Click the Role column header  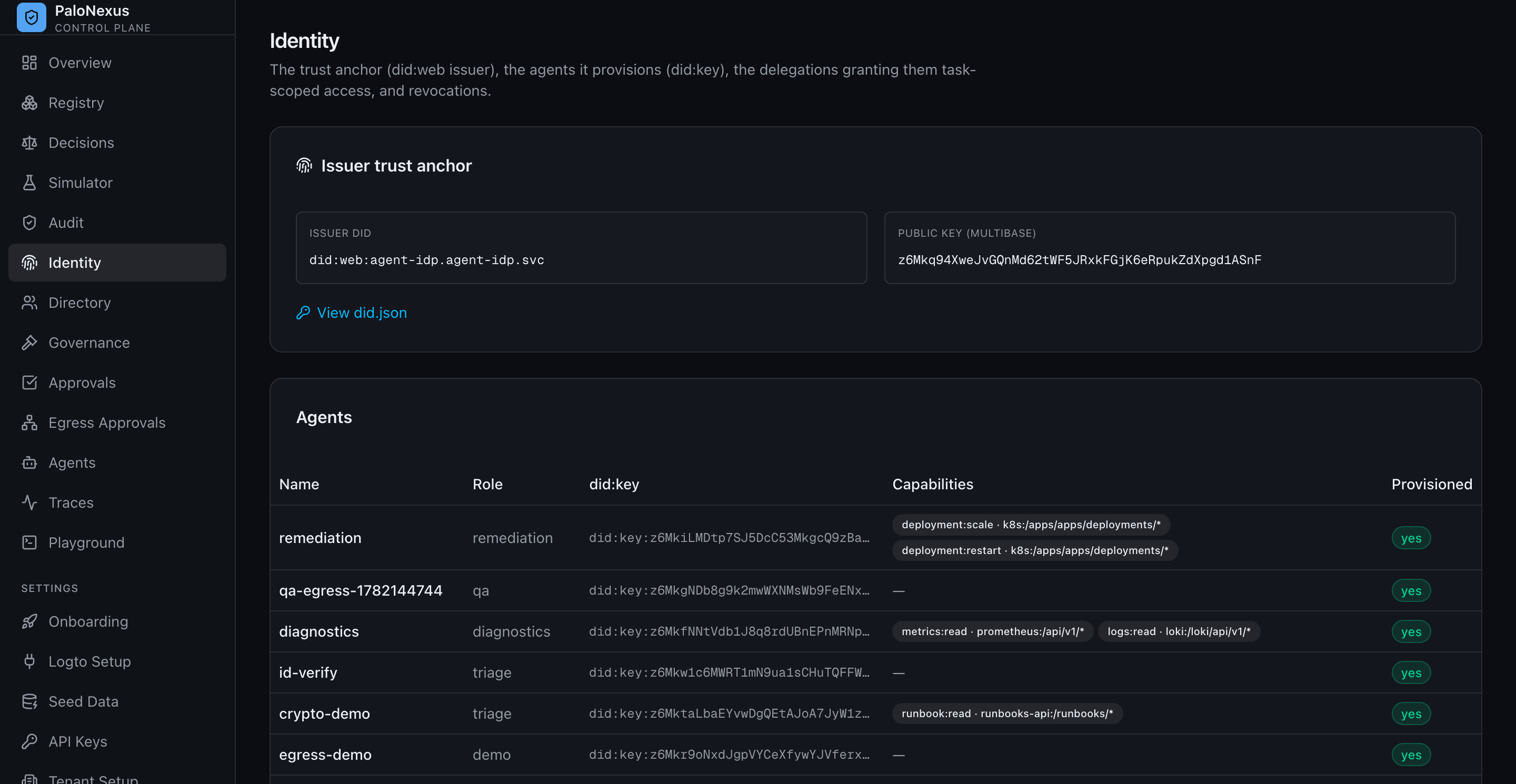pos(487,485)
